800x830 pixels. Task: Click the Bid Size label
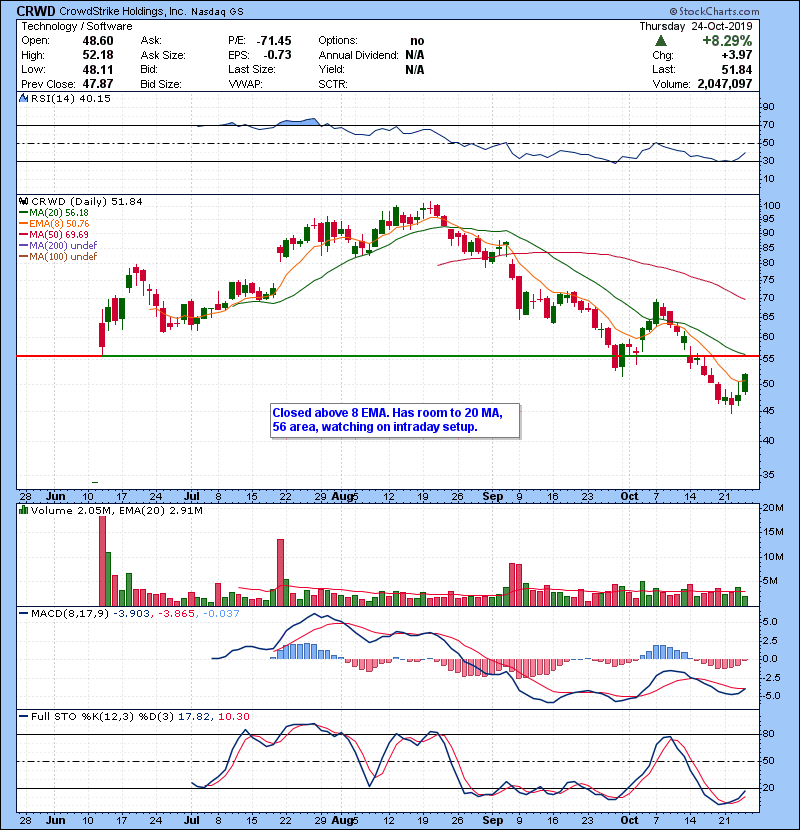pos(161,84)
